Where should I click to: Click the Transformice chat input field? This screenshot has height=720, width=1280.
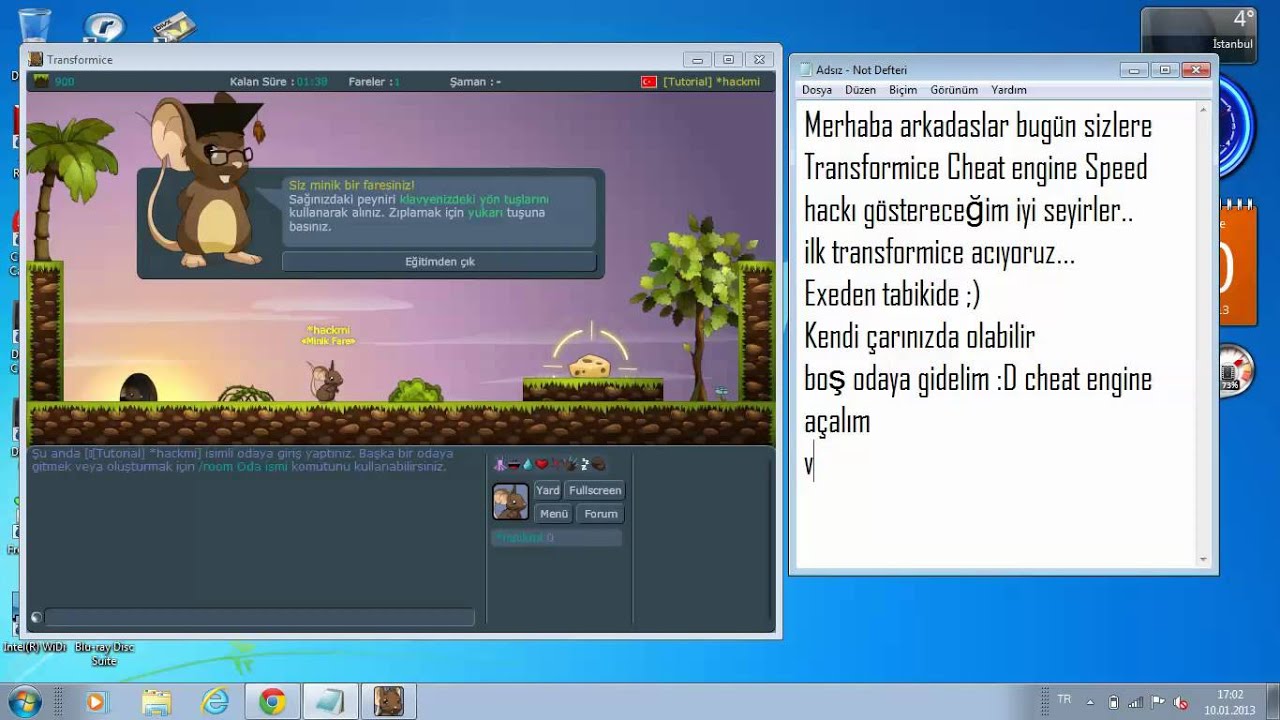[x=259, y=618]
